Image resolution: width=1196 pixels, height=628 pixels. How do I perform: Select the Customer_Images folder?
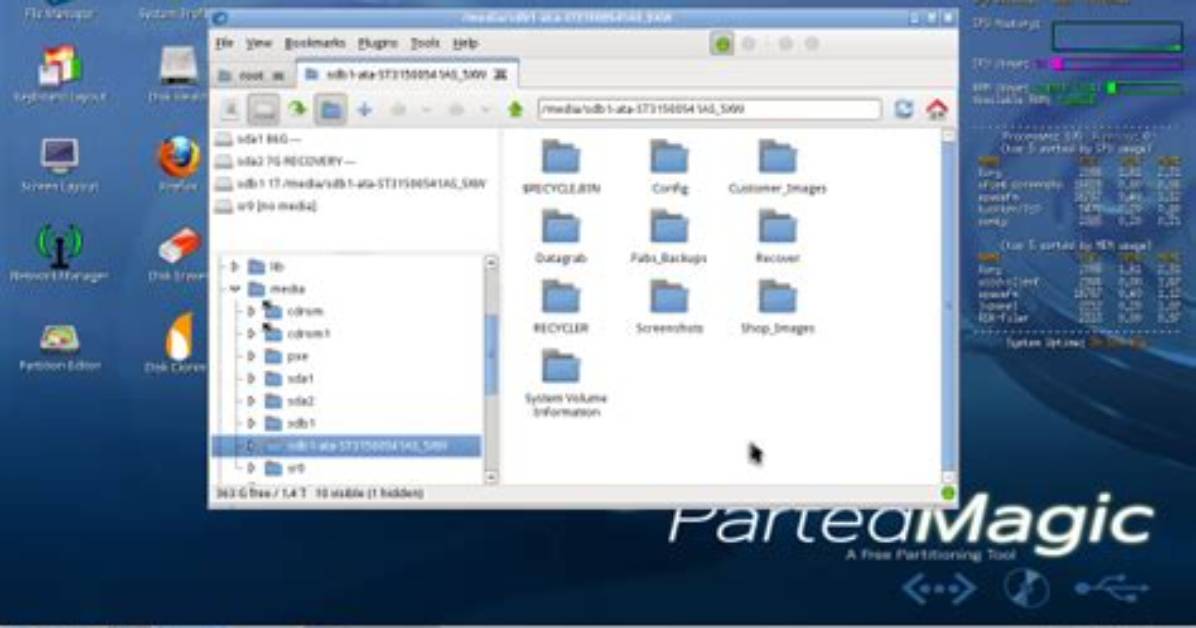pyautogui.click(x=777, y=167)
